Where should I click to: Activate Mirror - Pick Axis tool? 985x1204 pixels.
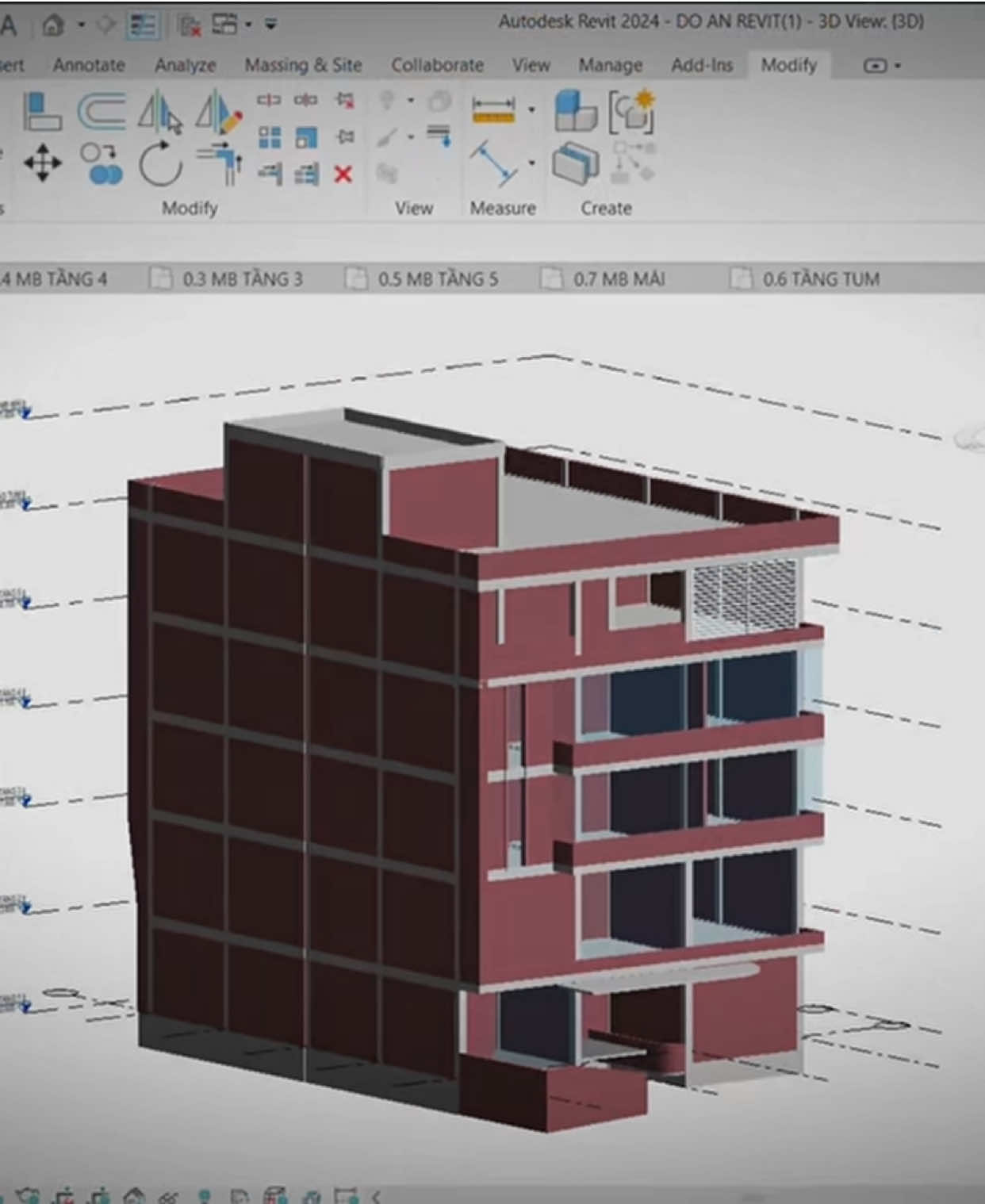160,112
